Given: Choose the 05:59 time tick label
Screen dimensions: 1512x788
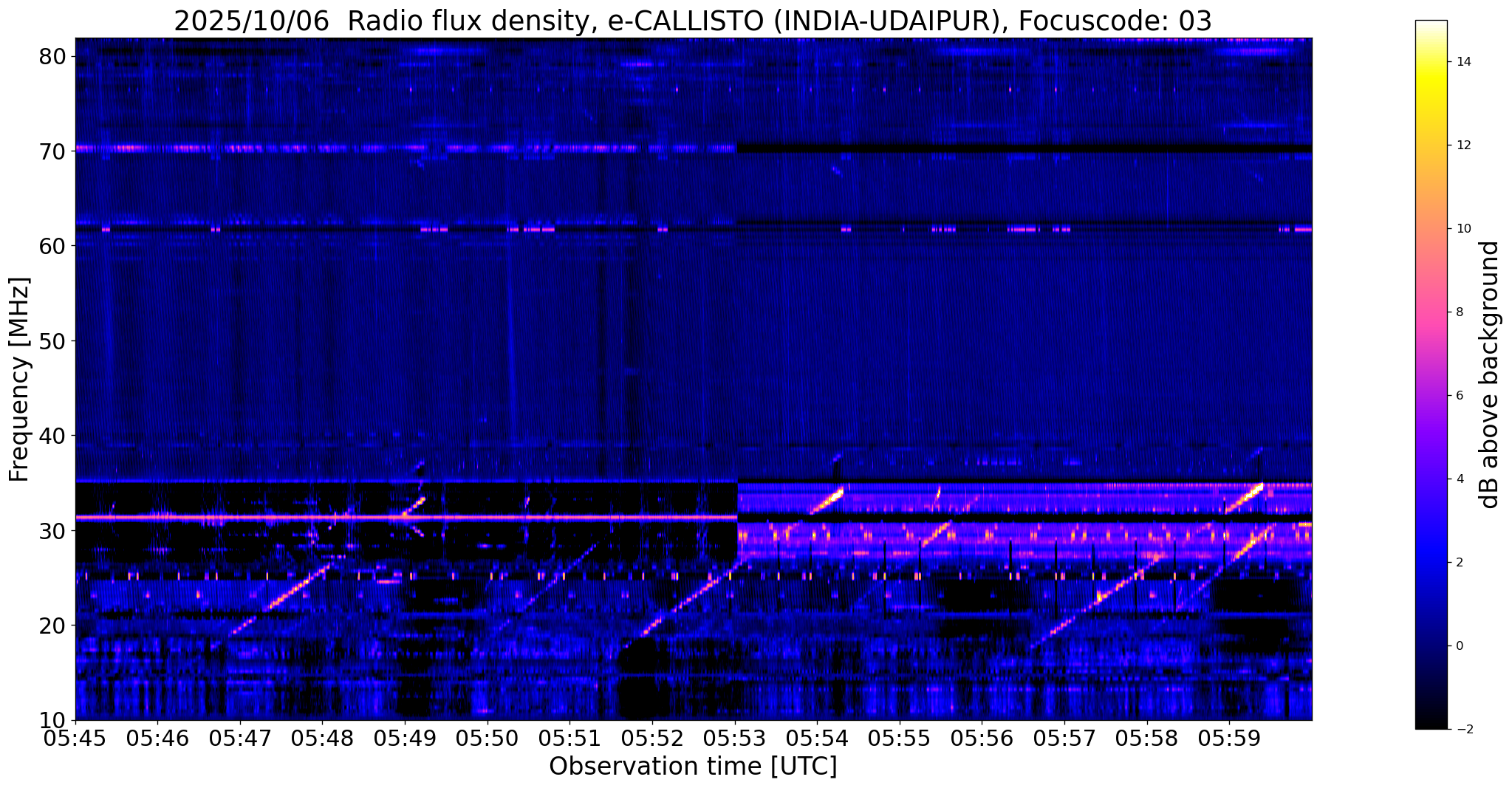Looking at the screenshot, I should coord(1229,739).
